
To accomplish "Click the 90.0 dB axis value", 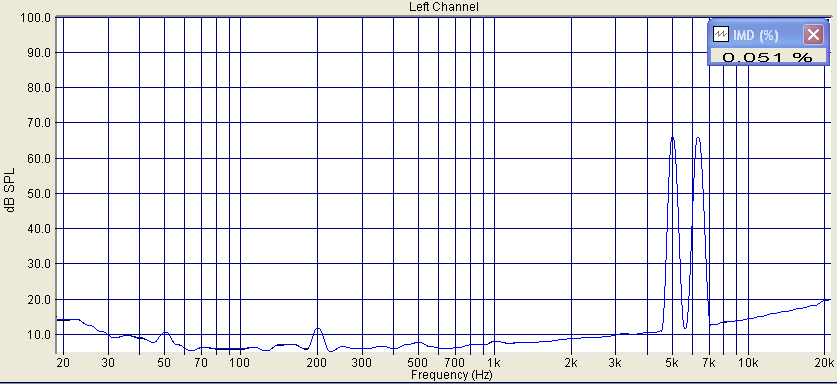I will point(38,53).
